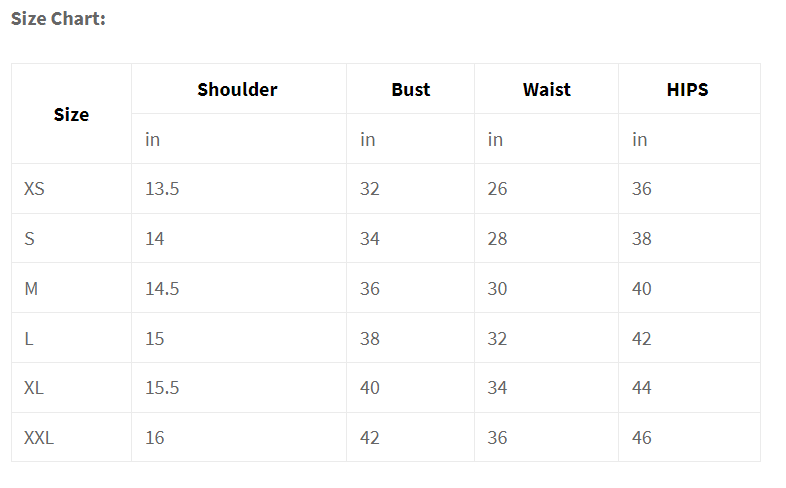Select the Waist column header
Viewport: 786px width, 488px height.
click(x=546, y=89)
